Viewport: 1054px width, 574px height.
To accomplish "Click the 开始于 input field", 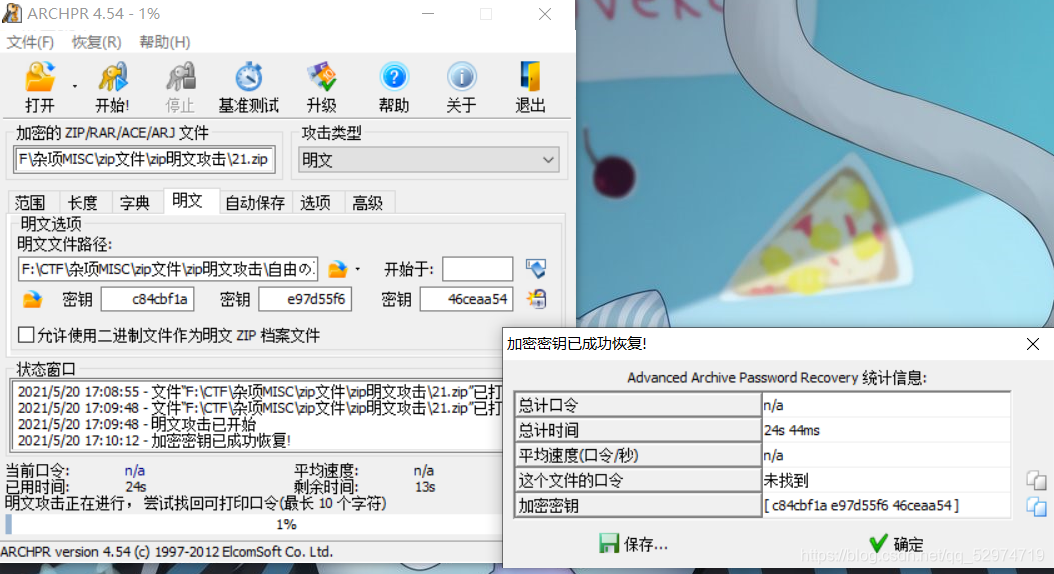I will tap(478, 270).
